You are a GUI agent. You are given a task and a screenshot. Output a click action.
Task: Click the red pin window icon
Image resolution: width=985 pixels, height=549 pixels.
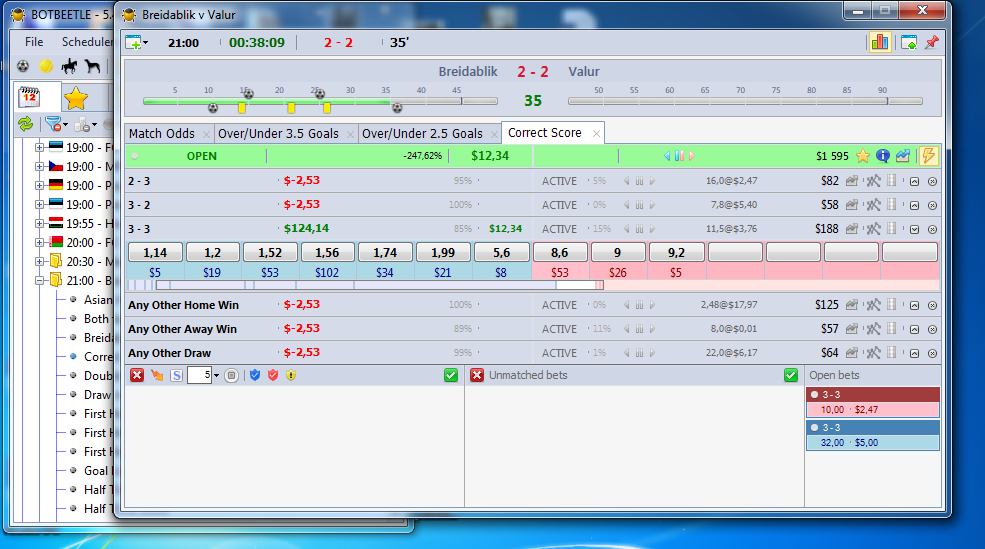932,43
